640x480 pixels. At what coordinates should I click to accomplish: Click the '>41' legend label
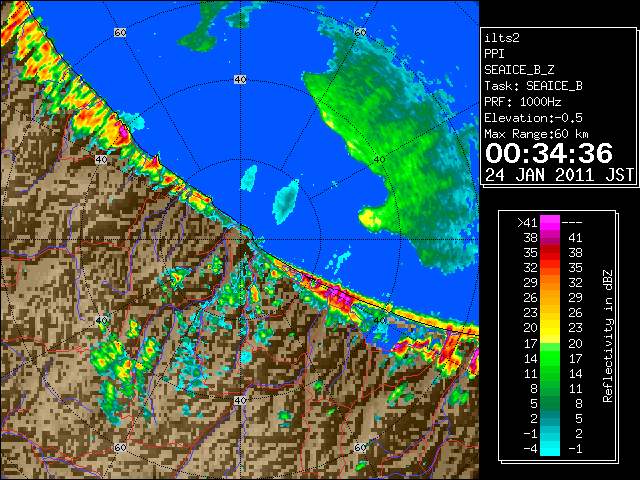pyautogui.click(x=527, y=223)
